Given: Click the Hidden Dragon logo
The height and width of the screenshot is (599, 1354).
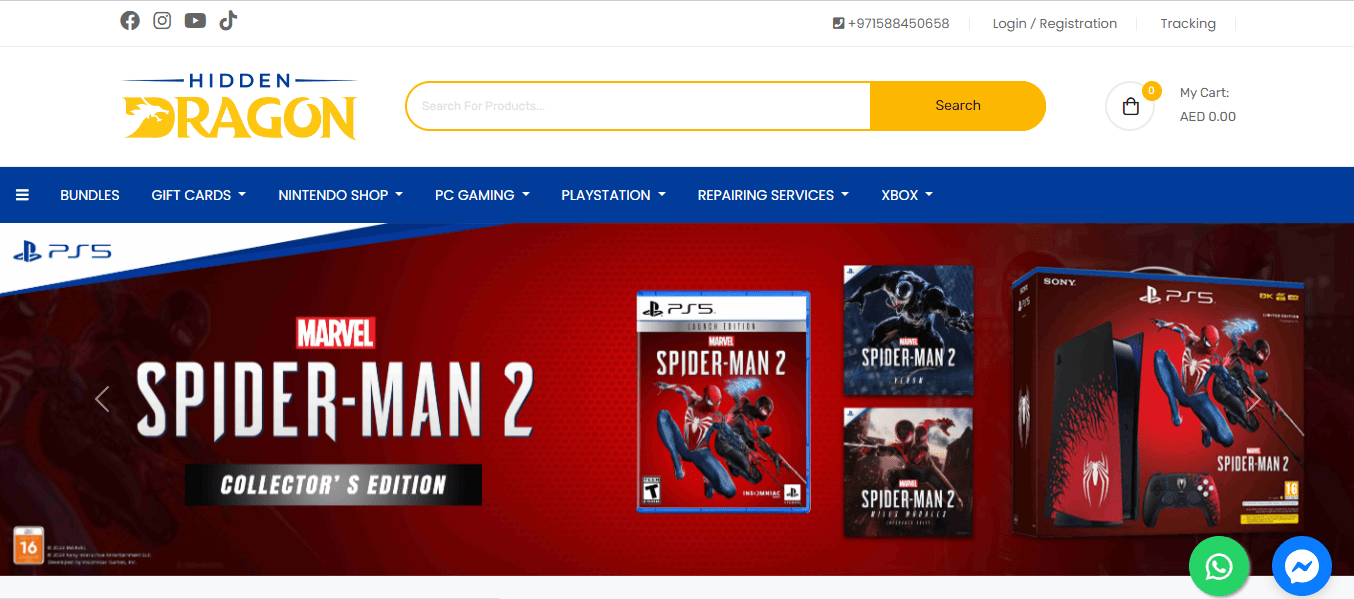Looking at the screenshot, I should [240, 106].
